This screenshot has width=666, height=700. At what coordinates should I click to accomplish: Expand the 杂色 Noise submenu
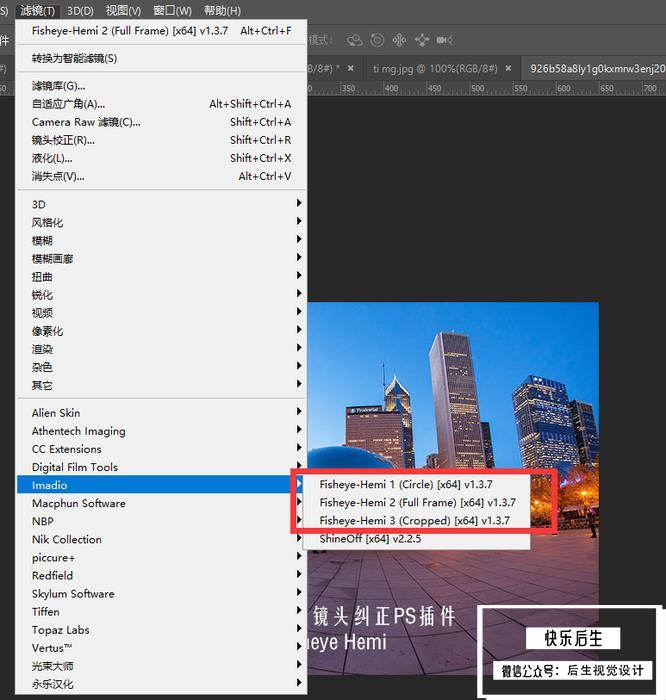tap(161, 367)
